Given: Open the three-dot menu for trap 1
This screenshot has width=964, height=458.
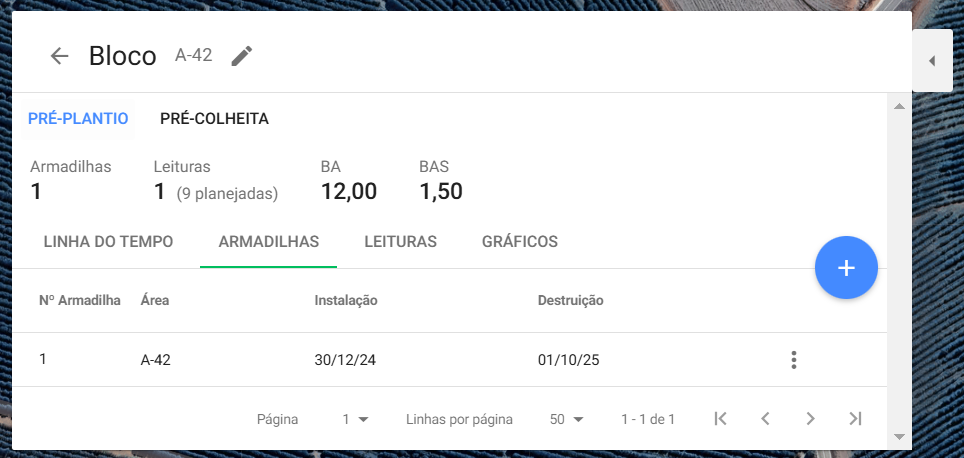Looking at the screenshot, I should click(x=793, y=360).
